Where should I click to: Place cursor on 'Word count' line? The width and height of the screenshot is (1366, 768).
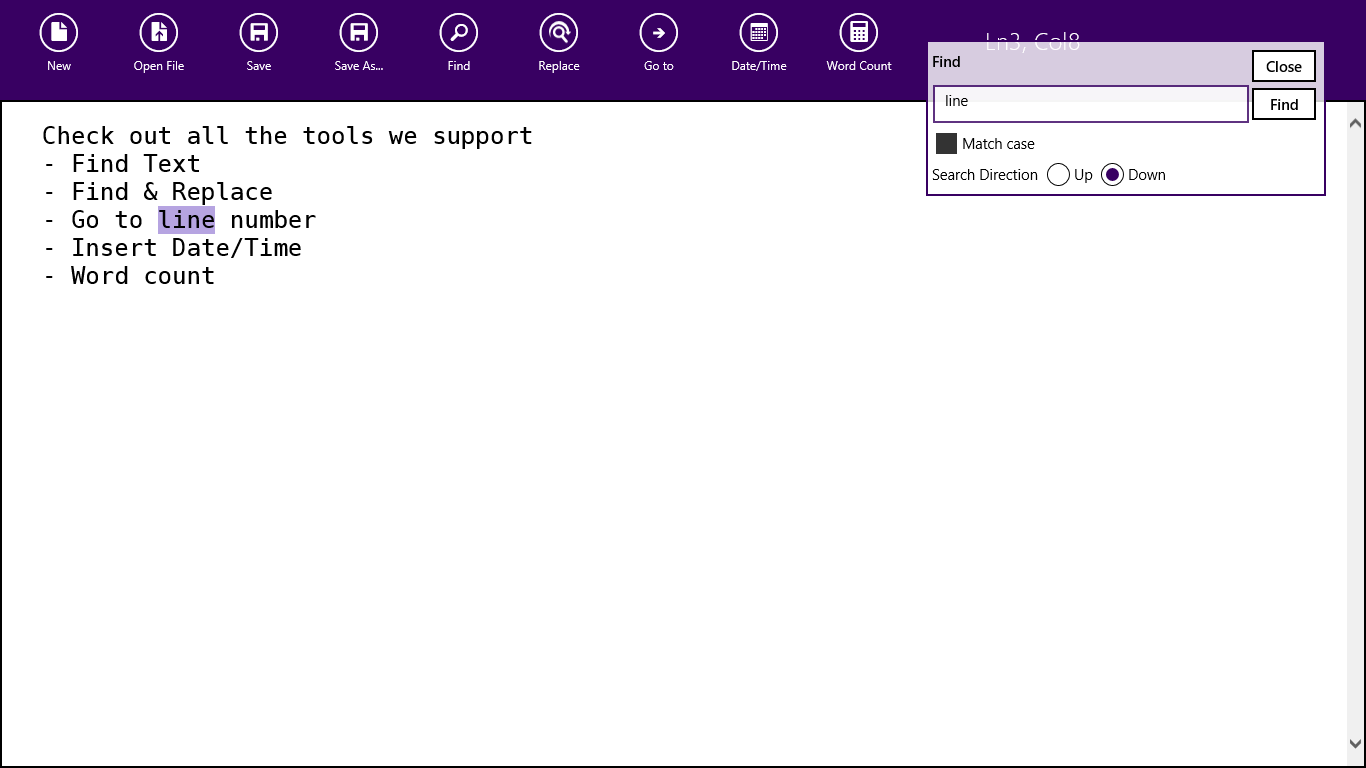[142, 276]
